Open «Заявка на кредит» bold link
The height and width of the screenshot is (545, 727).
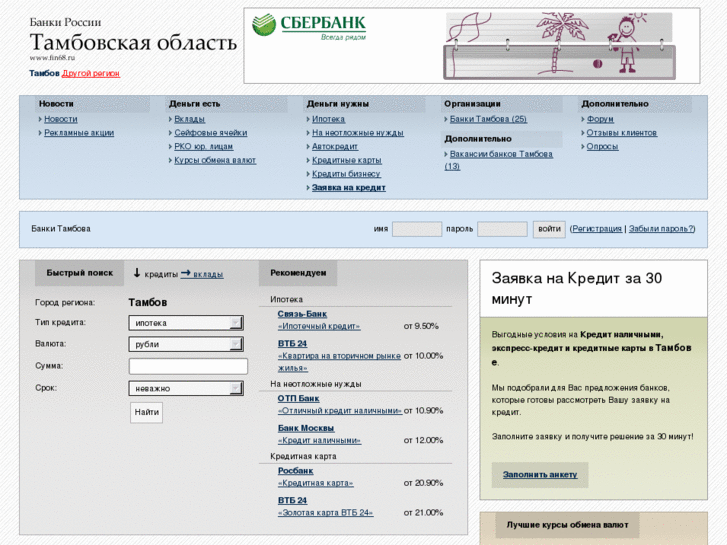(349, 187)
